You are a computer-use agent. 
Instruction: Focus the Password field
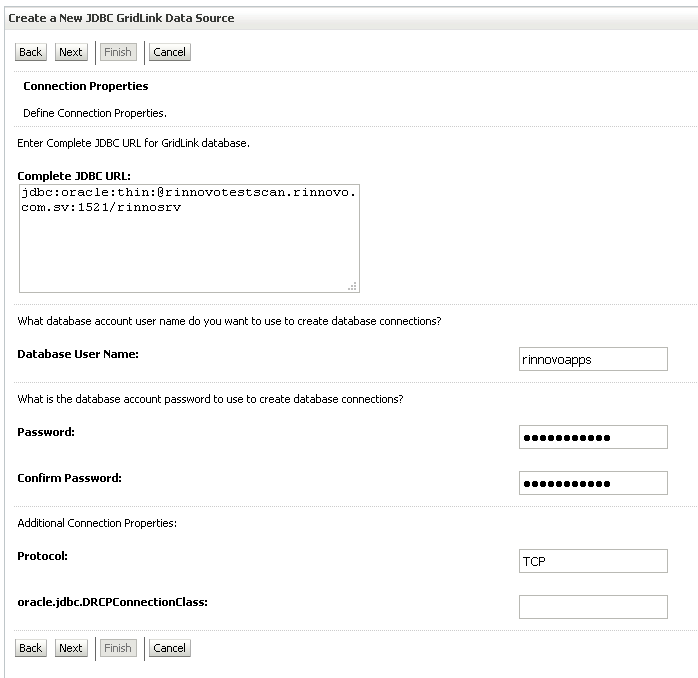coord(593,437)
